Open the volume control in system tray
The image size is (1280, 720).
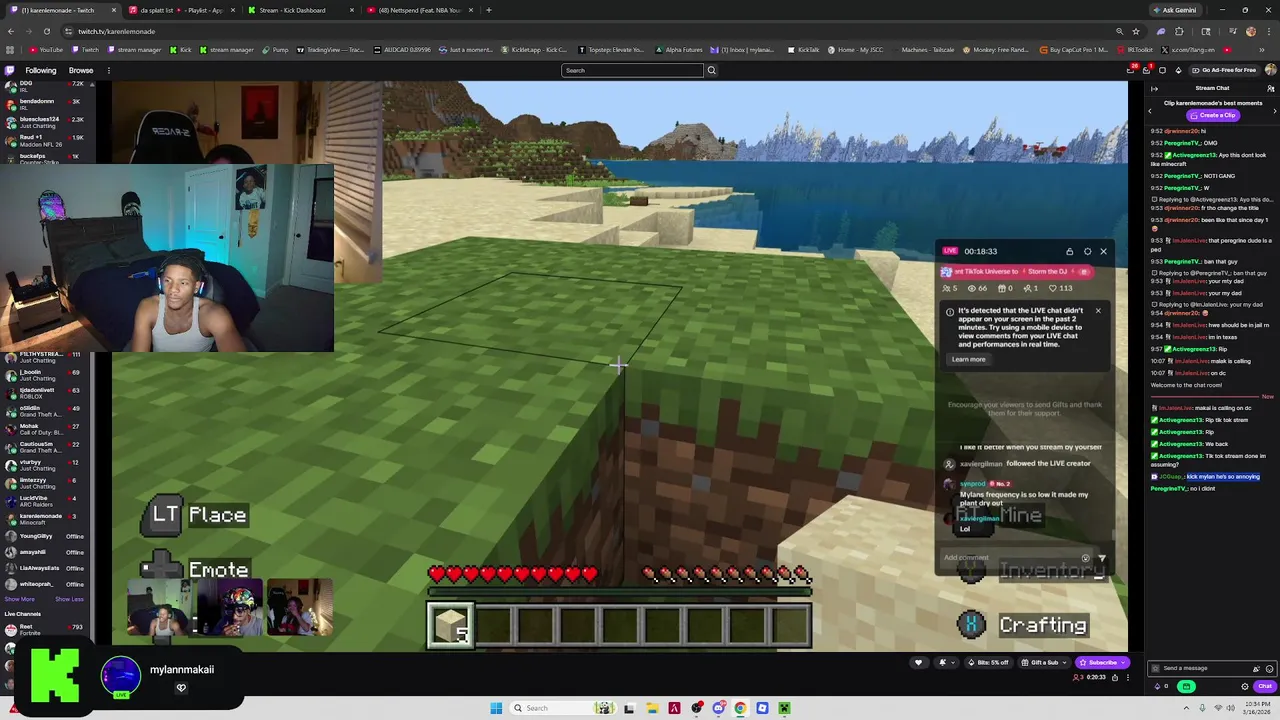[1230, 708]
